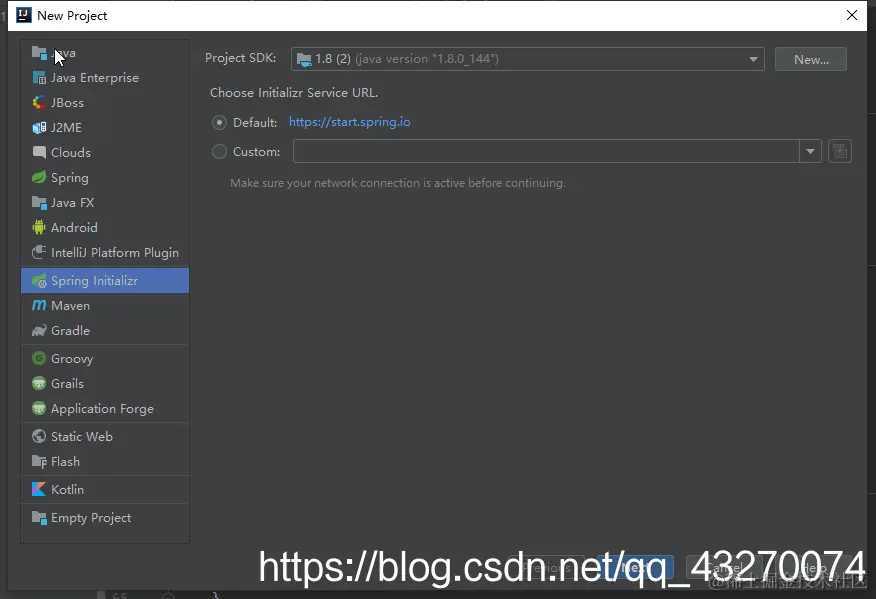This screenshot has width=876, height=599.
Task: Click the Gradle elephant icon
Action: [x=39, y=330]
